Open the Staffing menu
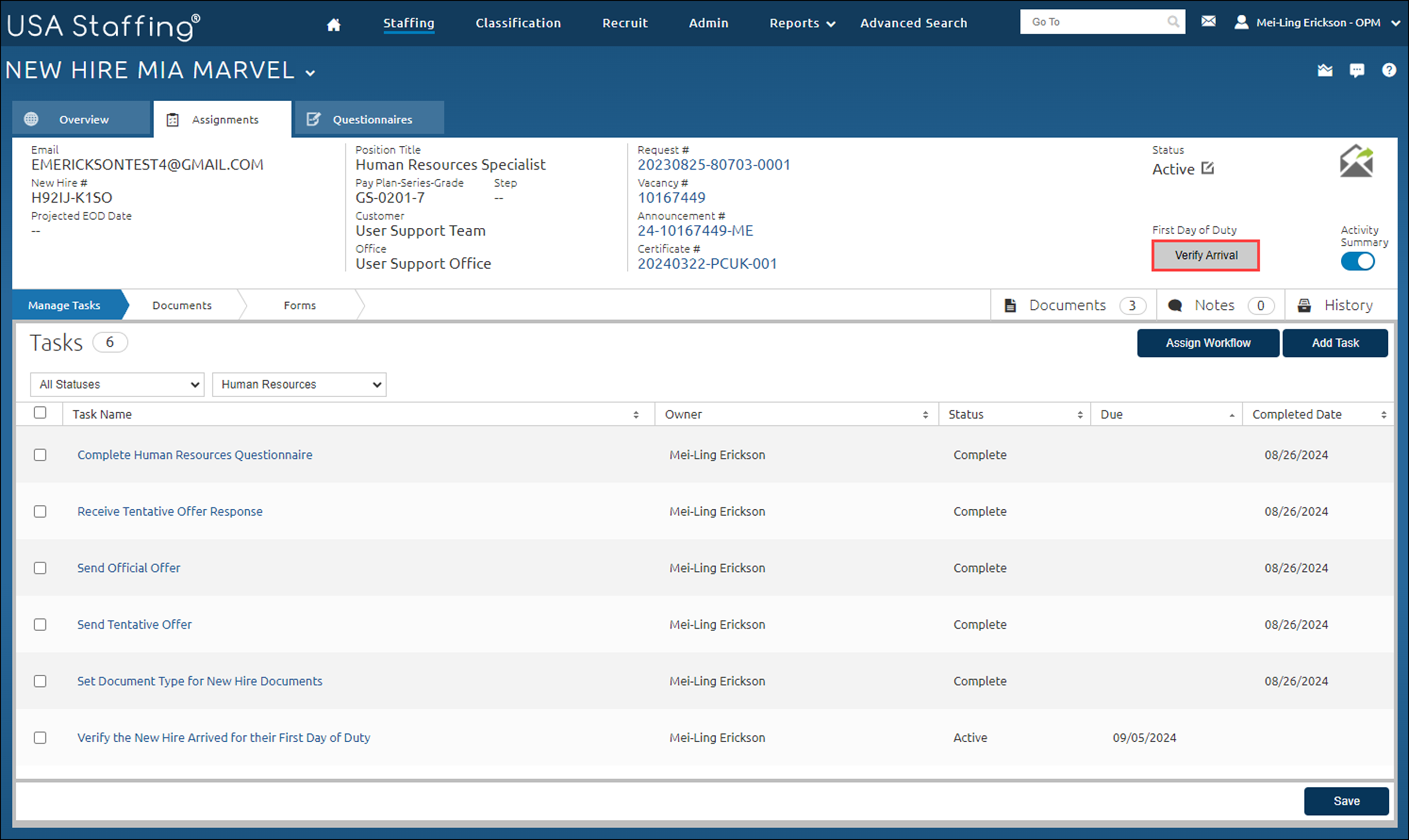The image size is (1409, 840). tap(409, 23)
